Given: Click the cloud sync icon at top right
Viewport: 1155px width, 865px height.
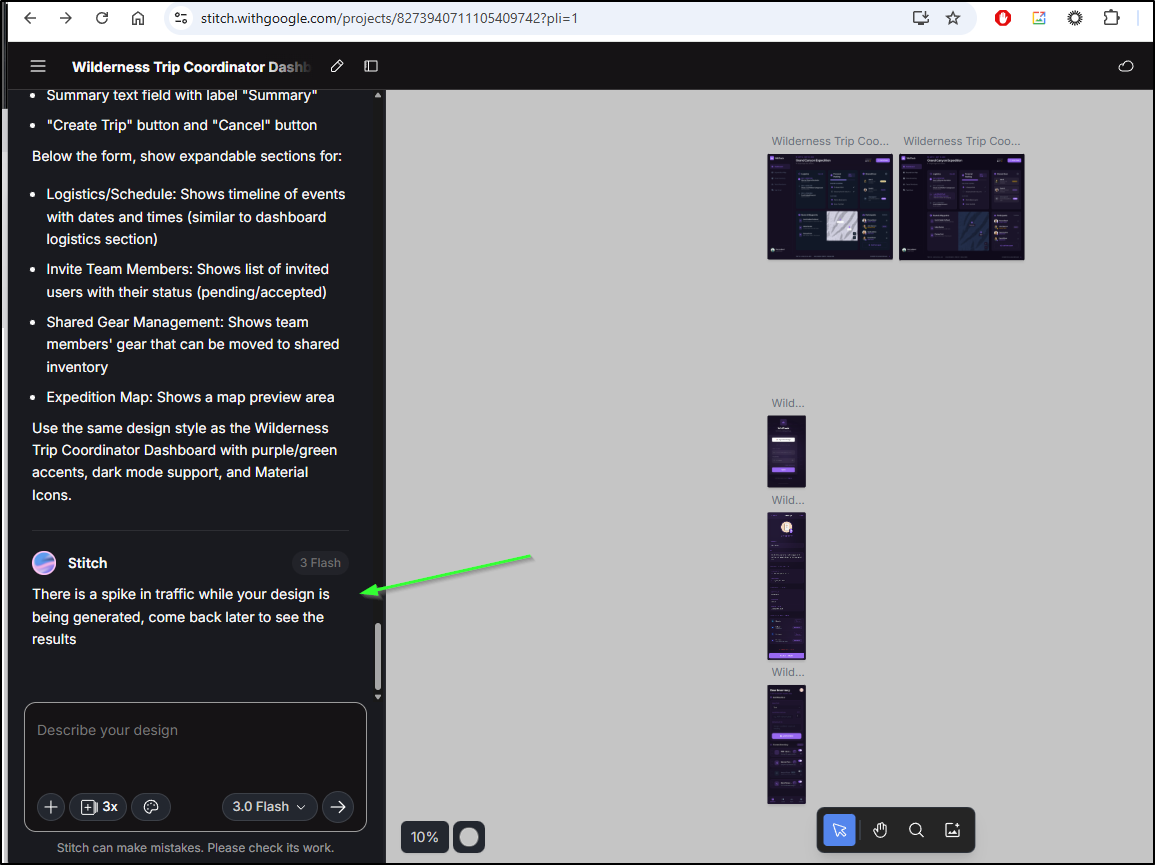Looking at the screenshot, I should 1125,66.
